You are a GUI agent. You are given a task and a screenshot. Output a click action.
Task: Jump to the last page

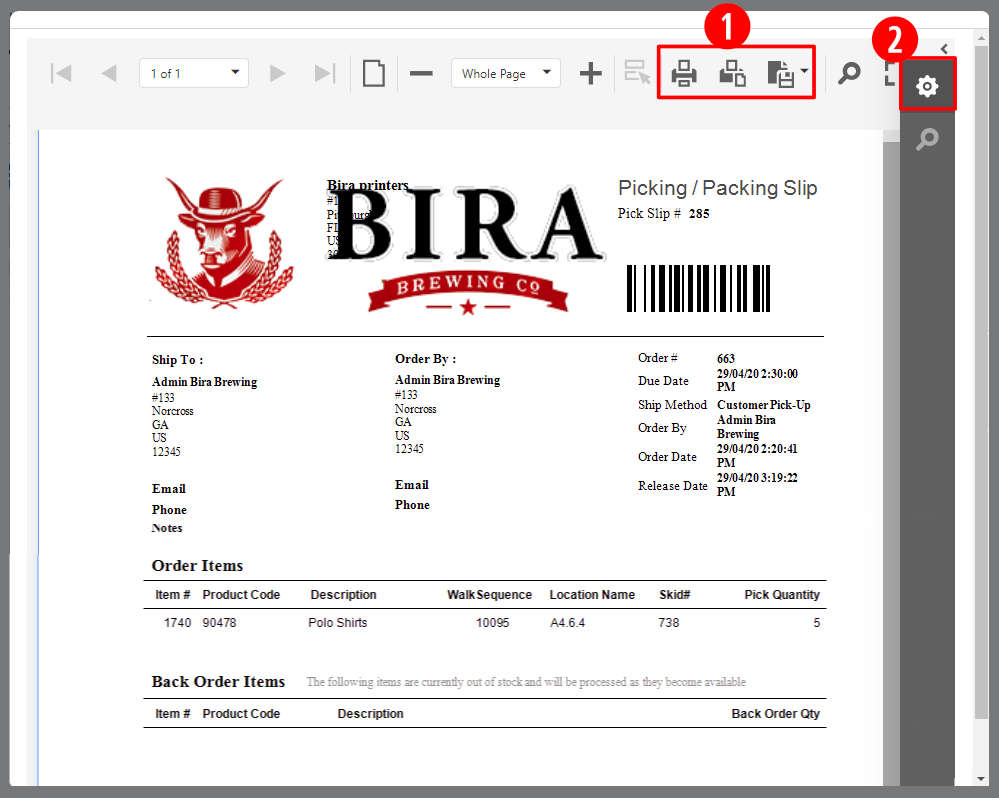tap(324, 73)
